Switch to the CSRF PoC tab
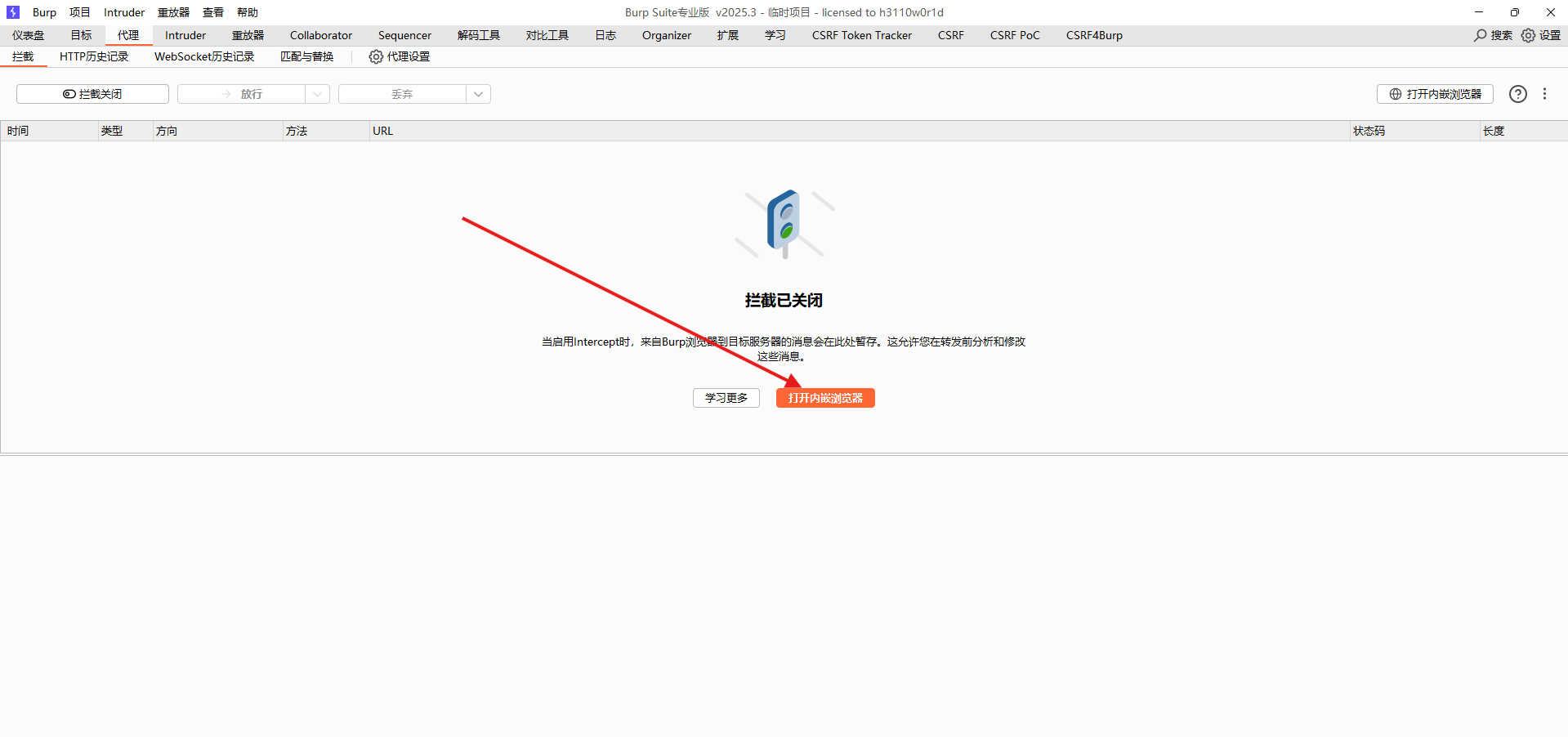Viewport: 1568px width, 737px height. point(1015,35)
